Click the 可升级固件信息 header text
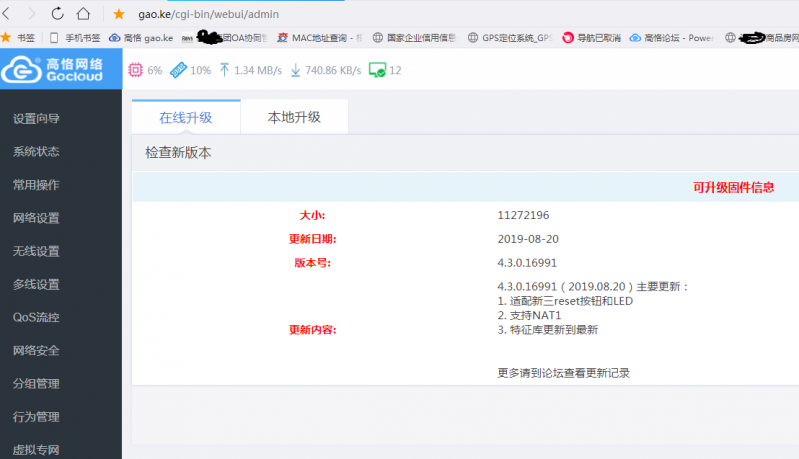The height and width of the screenshot is (459, 799). coord(733,187)
